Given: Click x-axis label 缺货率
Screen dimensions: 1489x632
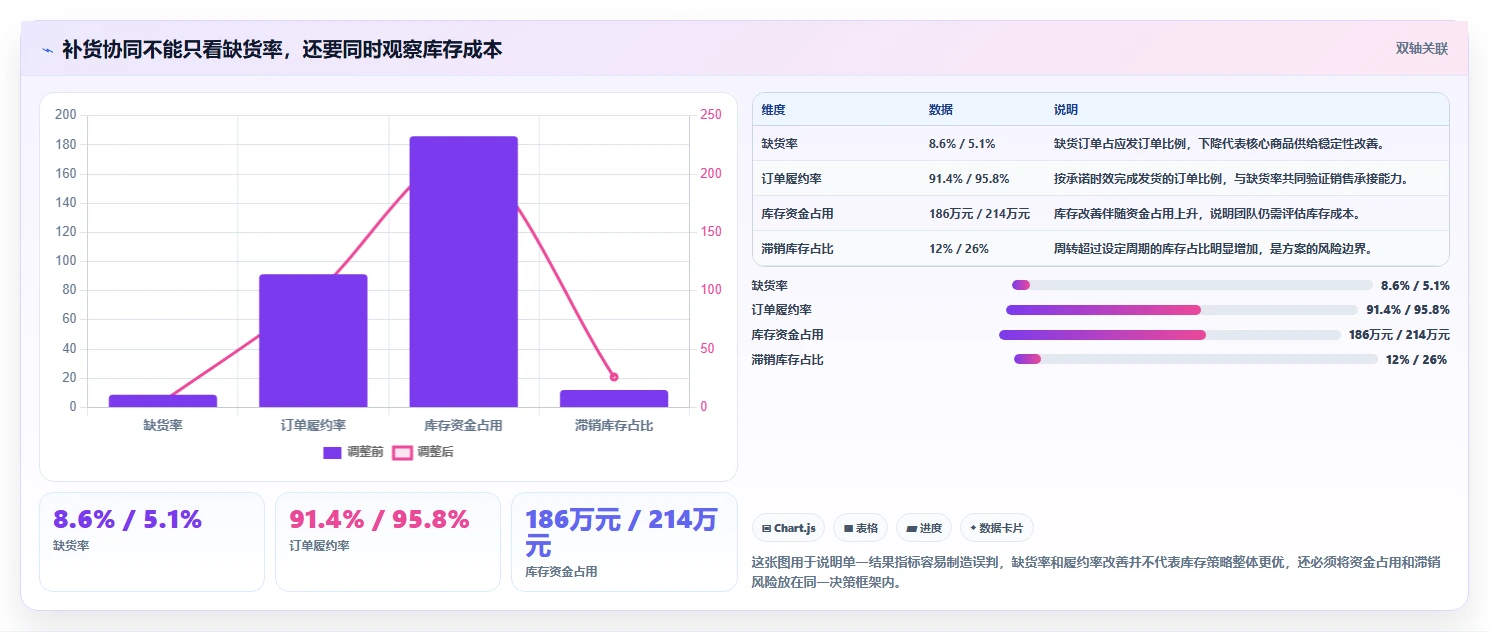Looking at the screenshot, I should coord(163,426).
